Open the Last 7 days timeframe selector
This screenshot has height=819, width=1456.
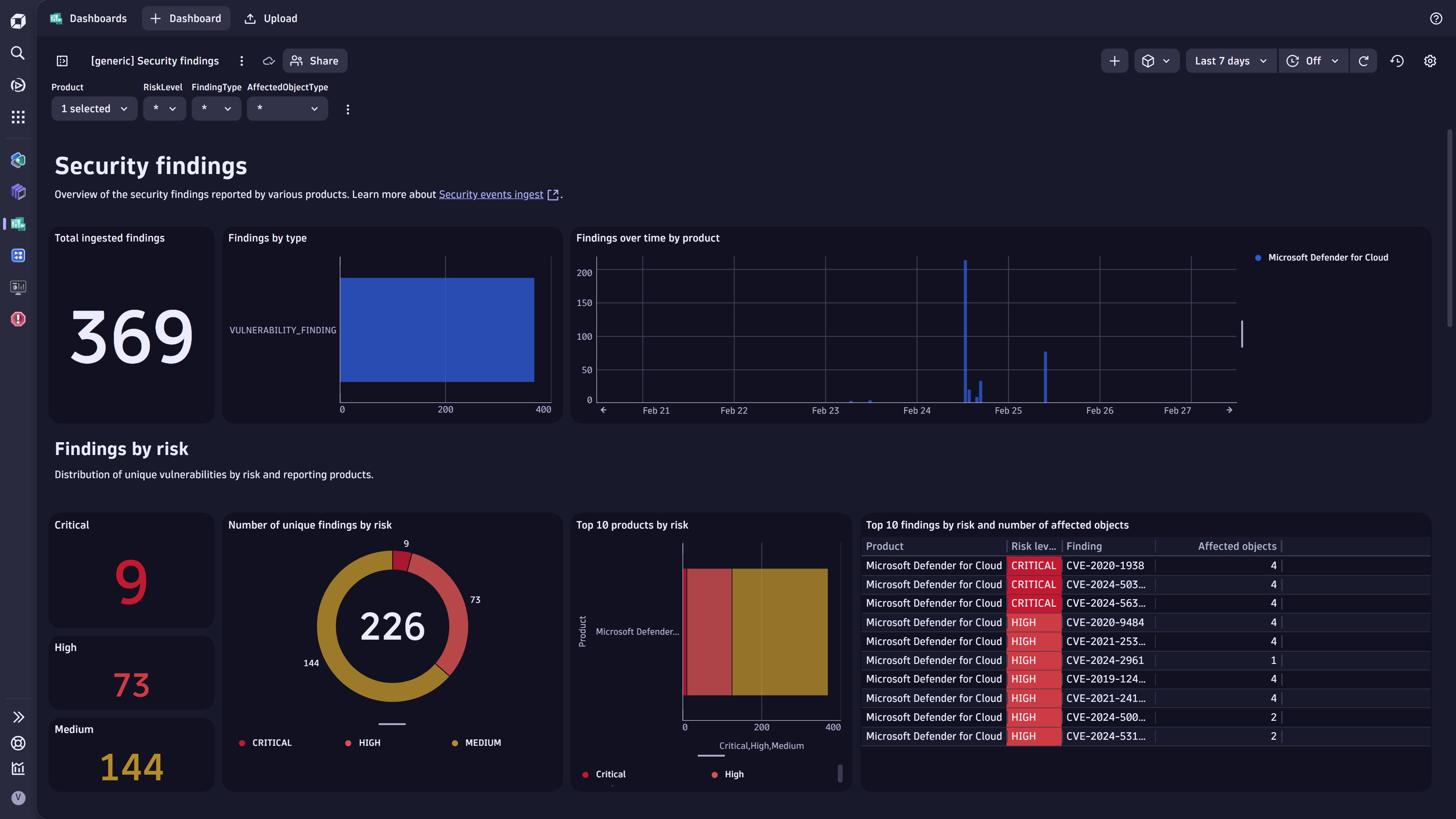click(1231, 61)
